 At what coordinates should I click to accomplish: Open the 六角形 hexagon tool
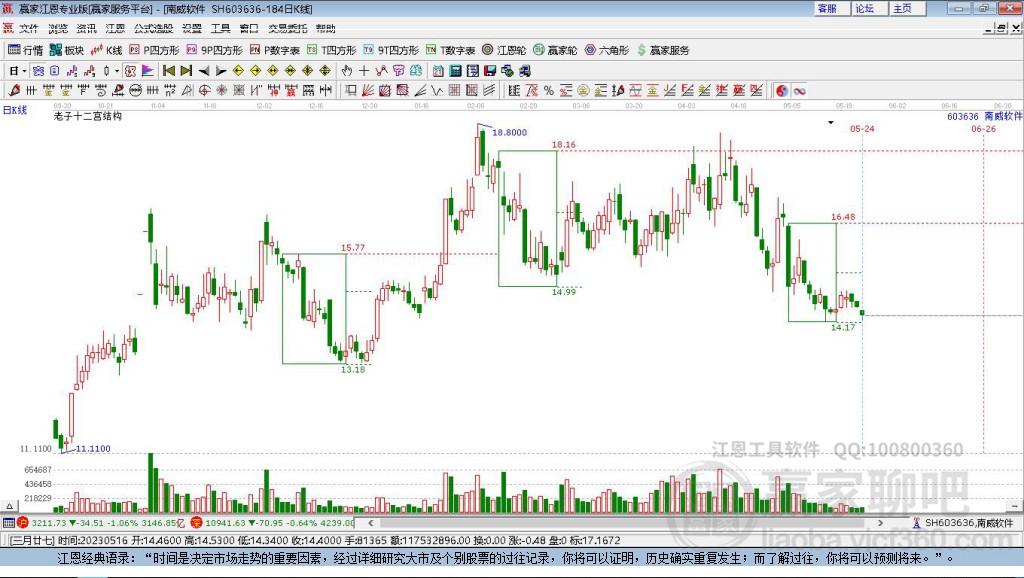[607, 50]
